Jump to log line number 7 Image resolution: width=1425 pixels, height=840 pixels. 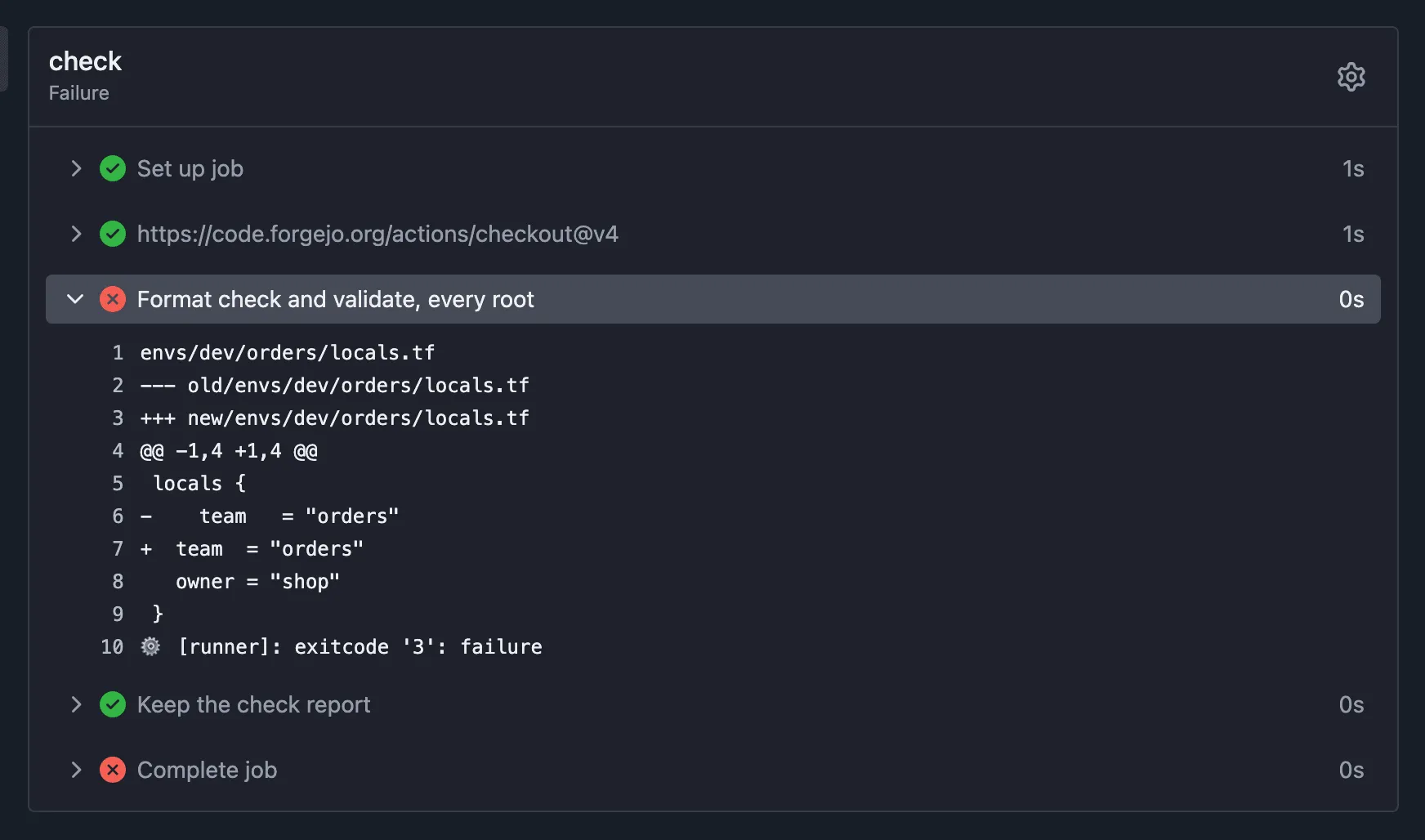(x=118, y=548)
